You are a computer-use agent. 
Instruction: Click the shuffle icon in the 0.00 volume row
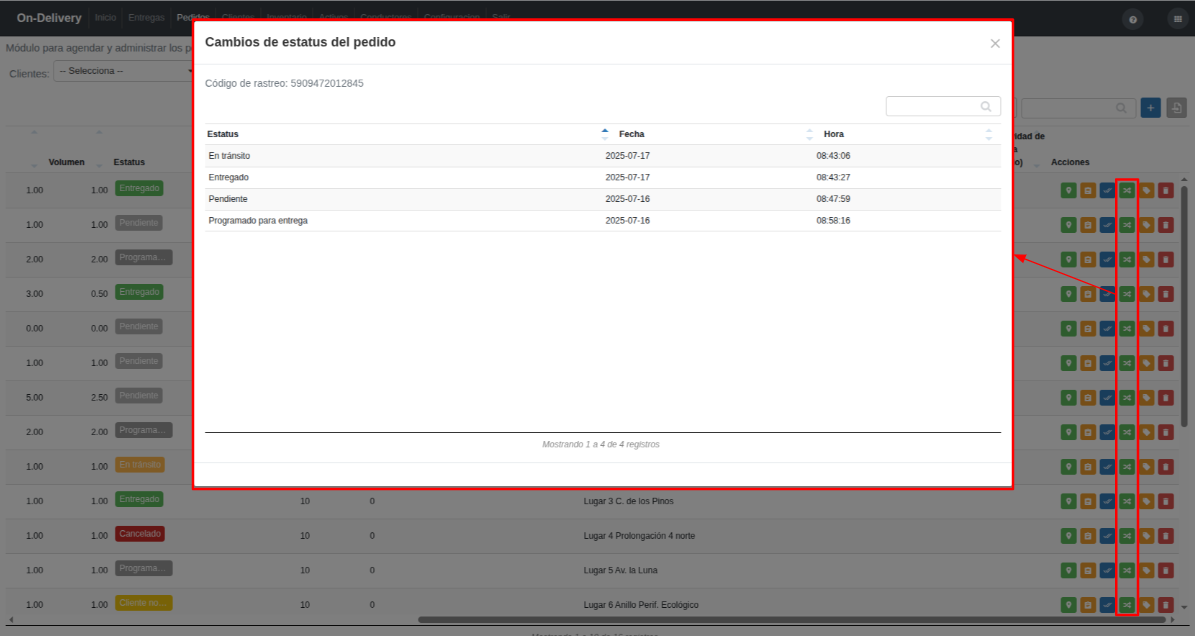[x=1127, y=328]
